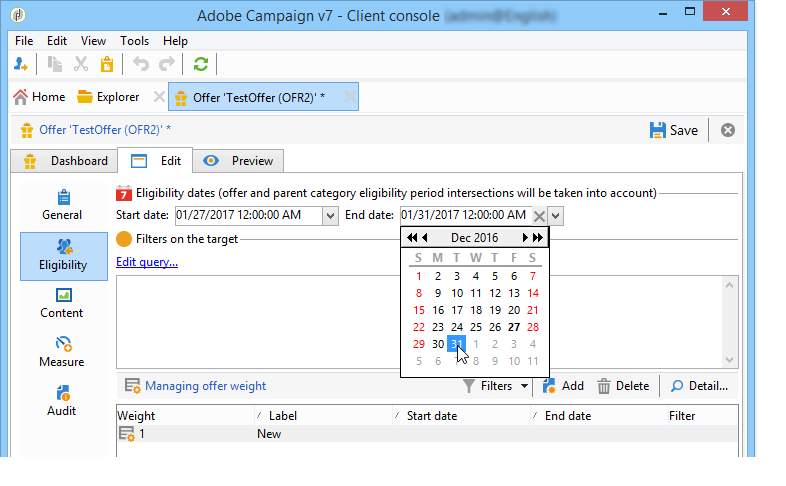
Task: Open the Audit section
Action: 62,401
